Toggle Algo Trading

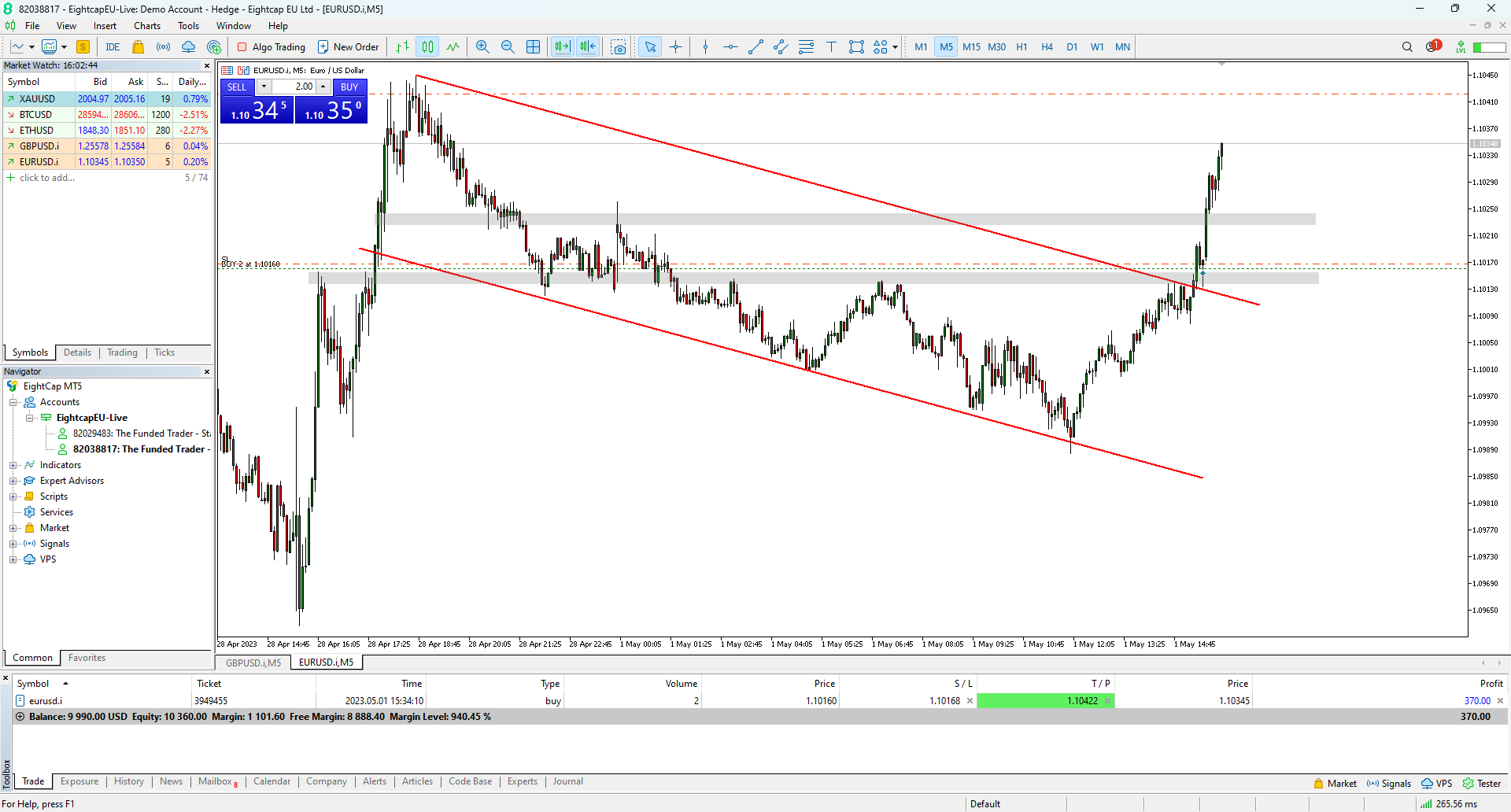point(272,47)
